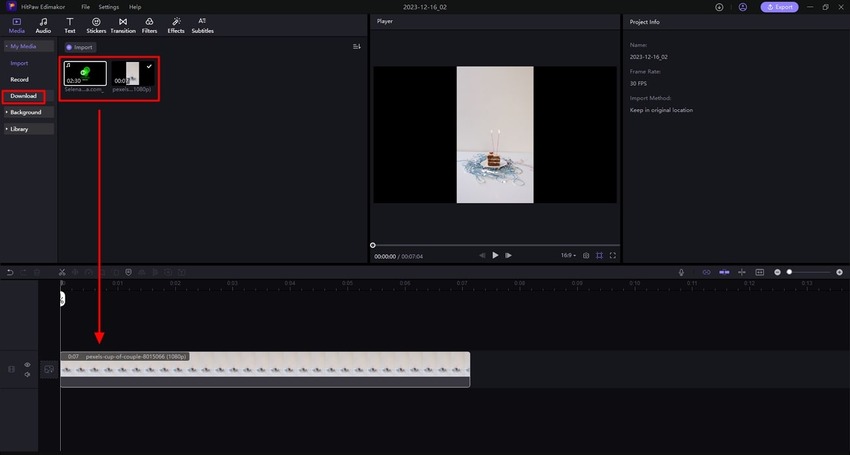Click the track thumbnail icon next to the clip
The image size is (850, 455).
tap(49, 369)
